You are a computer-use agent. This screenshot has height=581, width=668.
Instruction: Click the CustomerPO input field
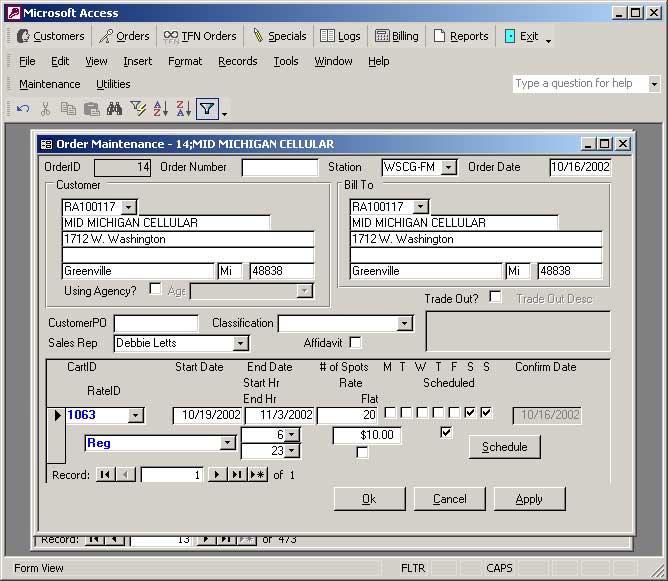(156, 323)
